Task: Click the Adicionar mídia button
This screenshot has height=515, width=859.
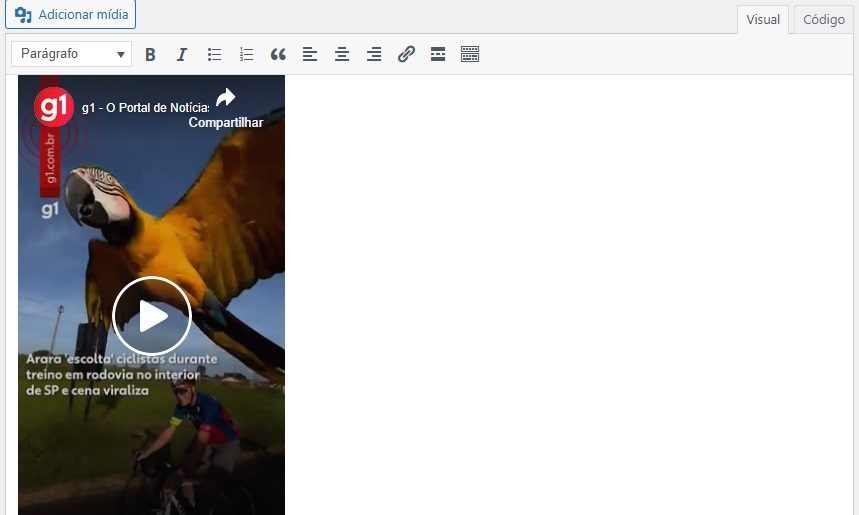Action: (x=70, y=15)
